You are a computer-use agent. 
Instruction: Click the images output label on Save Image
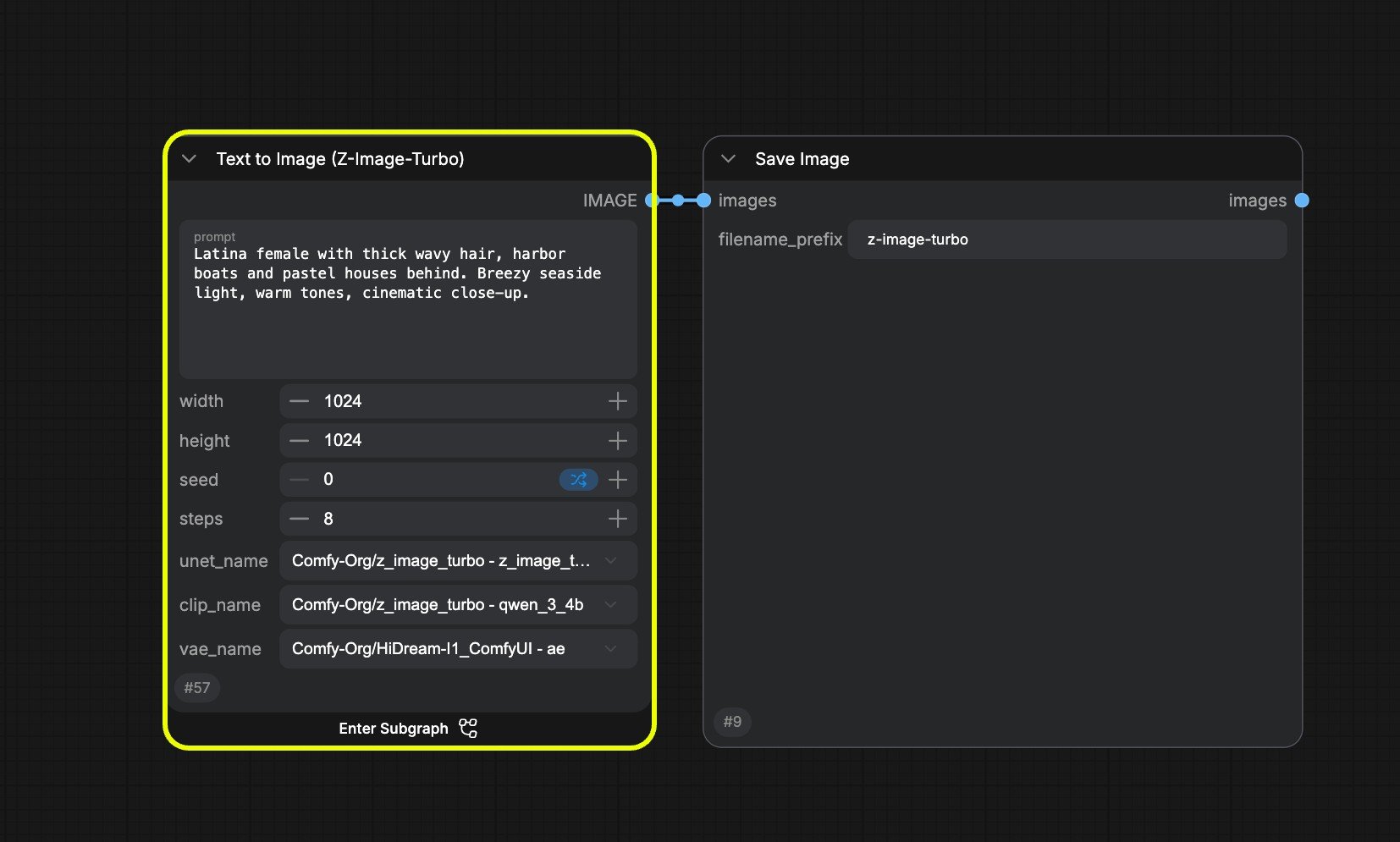coord(1257,201)
